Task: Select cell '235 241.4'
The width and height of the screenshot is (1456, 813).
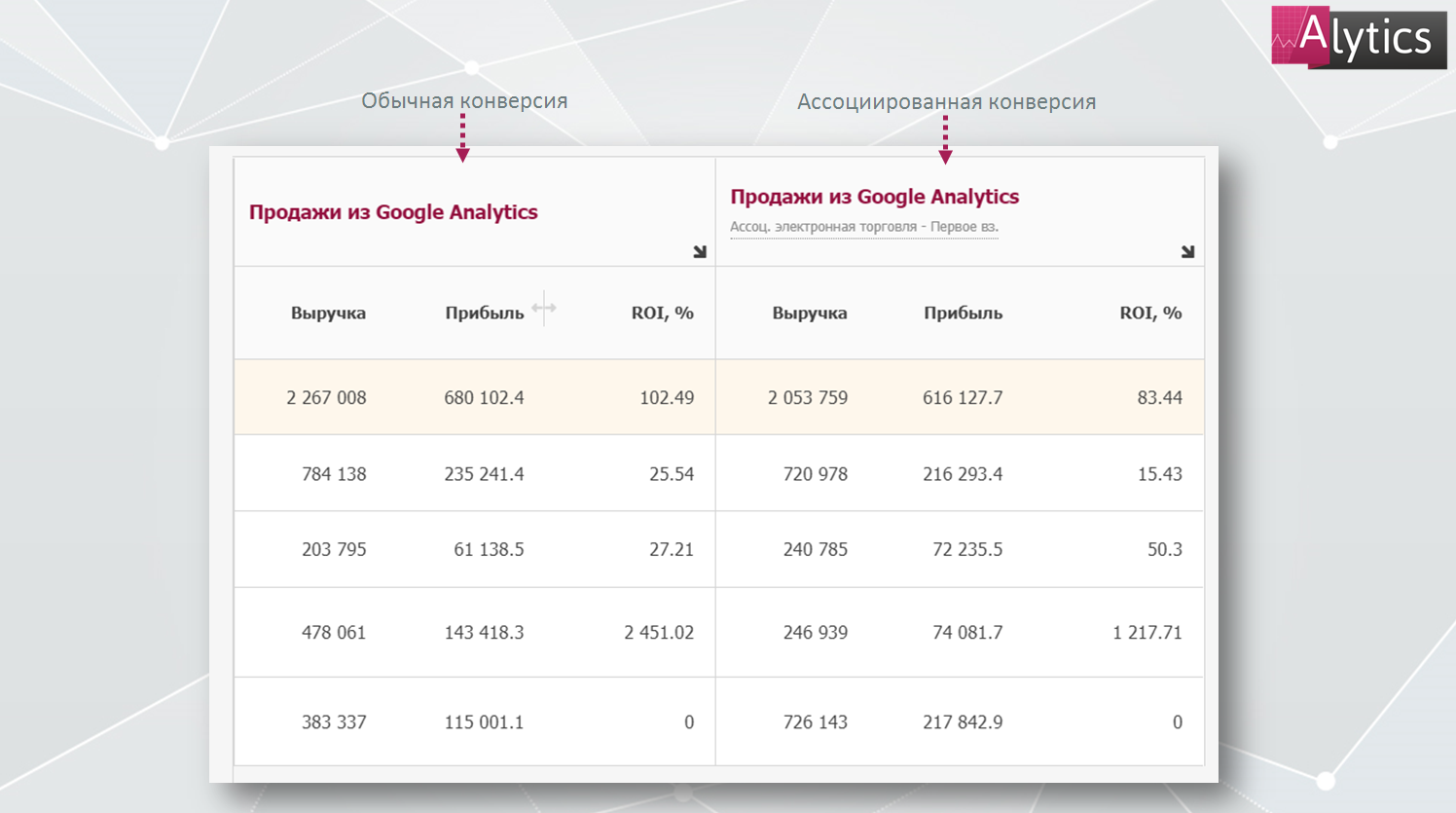Action: click(484, 474)
